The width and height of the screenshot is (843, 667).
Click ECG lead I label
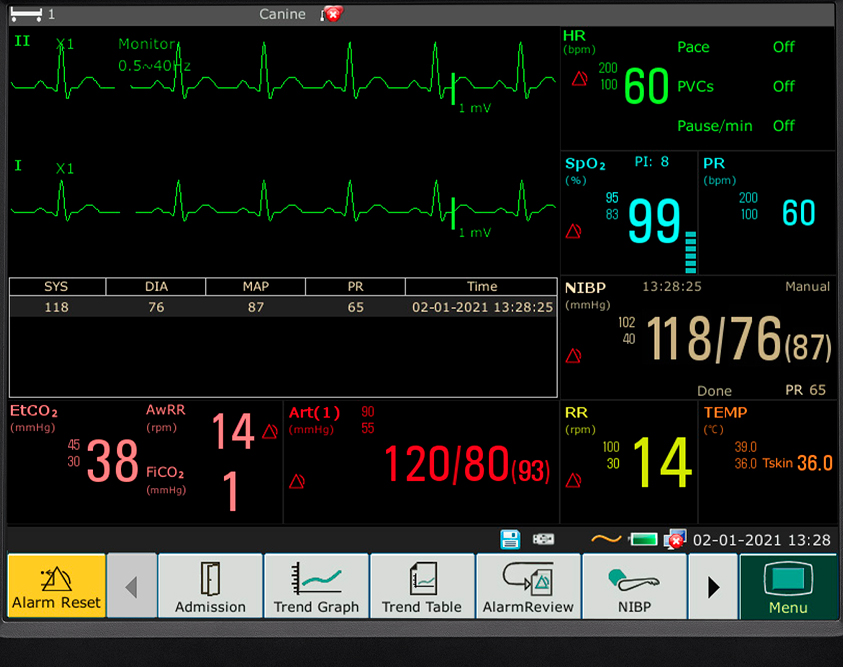coord(18,166)
